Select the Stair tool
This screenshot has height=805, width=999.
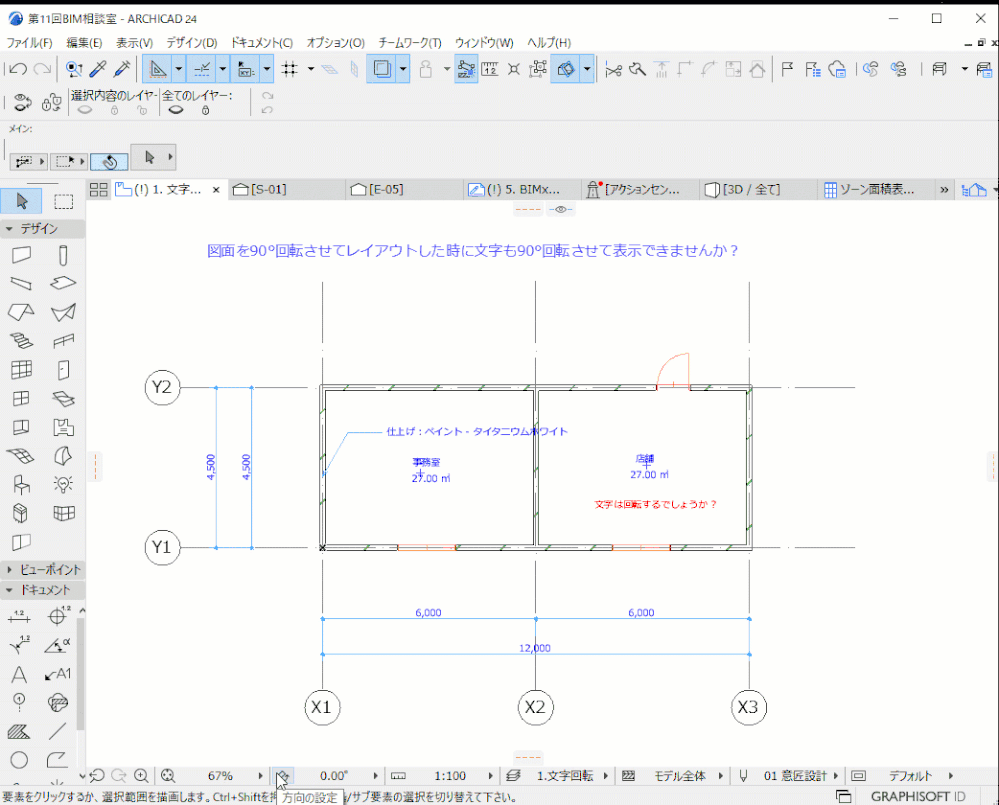tap(21, 341)
